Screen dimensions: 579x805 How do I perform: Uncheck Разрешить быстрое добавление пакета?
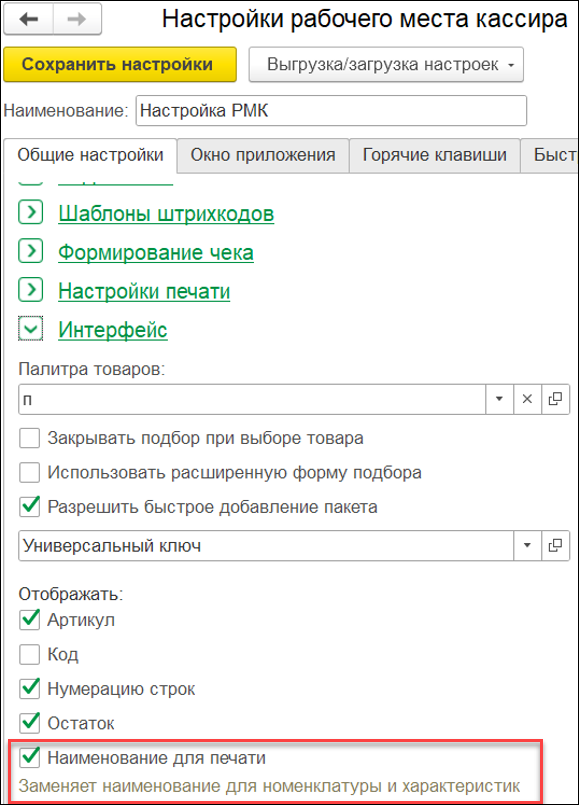27,506
